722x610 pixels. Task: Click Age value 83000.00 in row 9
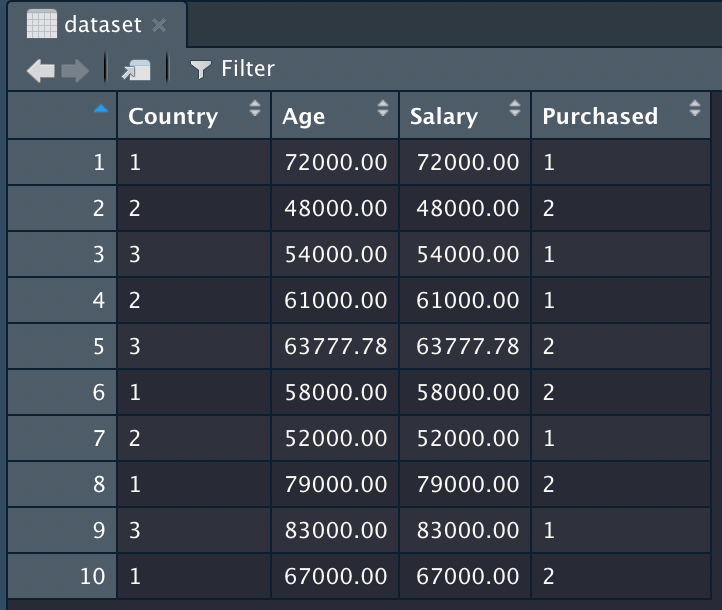point(336,530)
